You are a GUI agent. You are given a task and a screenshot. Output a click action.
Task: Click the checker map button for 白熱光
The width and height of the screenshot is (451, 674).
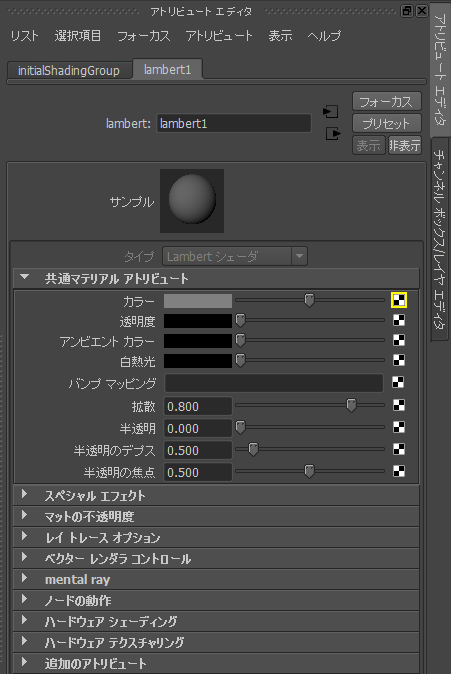(x=399, y=360)
